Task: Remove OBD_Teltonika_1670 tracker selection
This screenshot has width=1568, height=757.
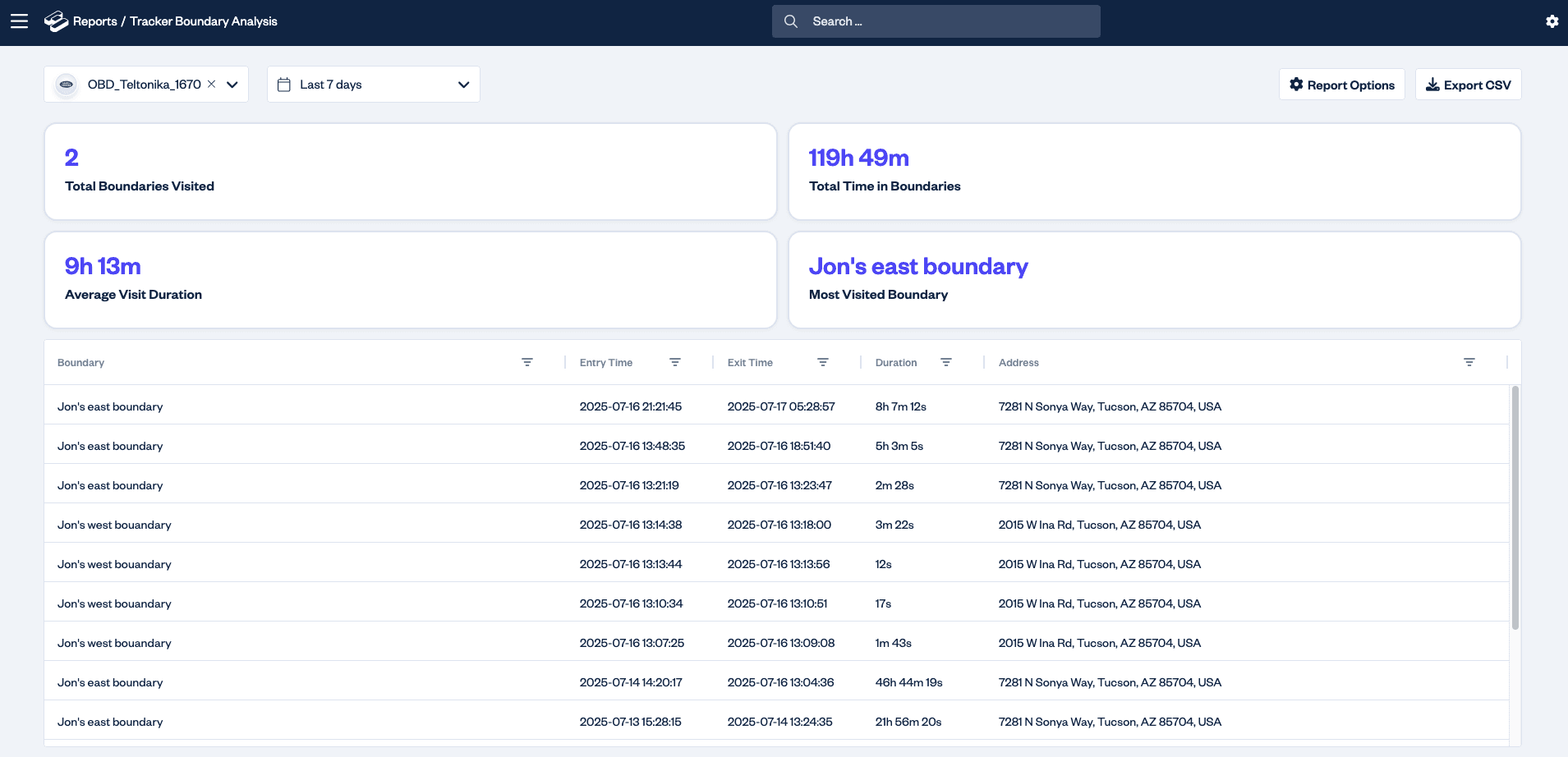Action: [211, 84]
